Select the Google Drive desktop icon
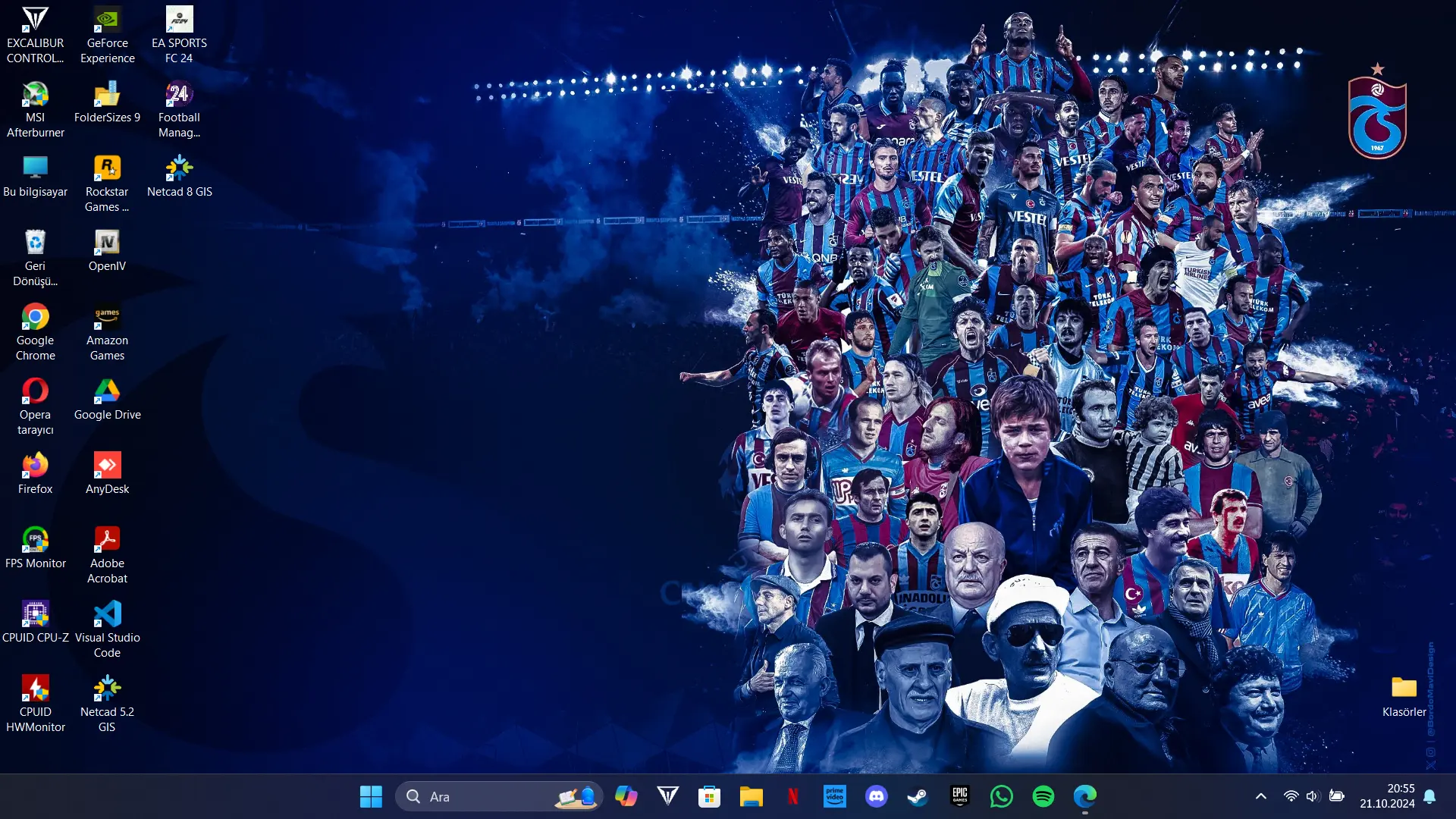Image resolution: width=1456 pixels, height=819 pixels. coord(107,399)
